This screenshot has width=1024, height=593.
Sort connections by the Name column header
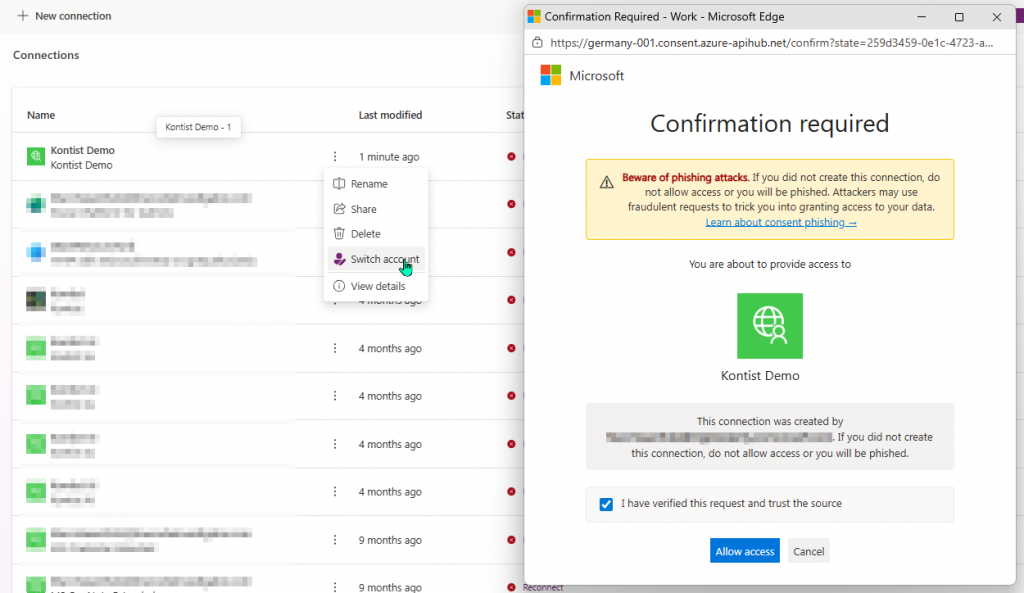click(x=40, y=115)
